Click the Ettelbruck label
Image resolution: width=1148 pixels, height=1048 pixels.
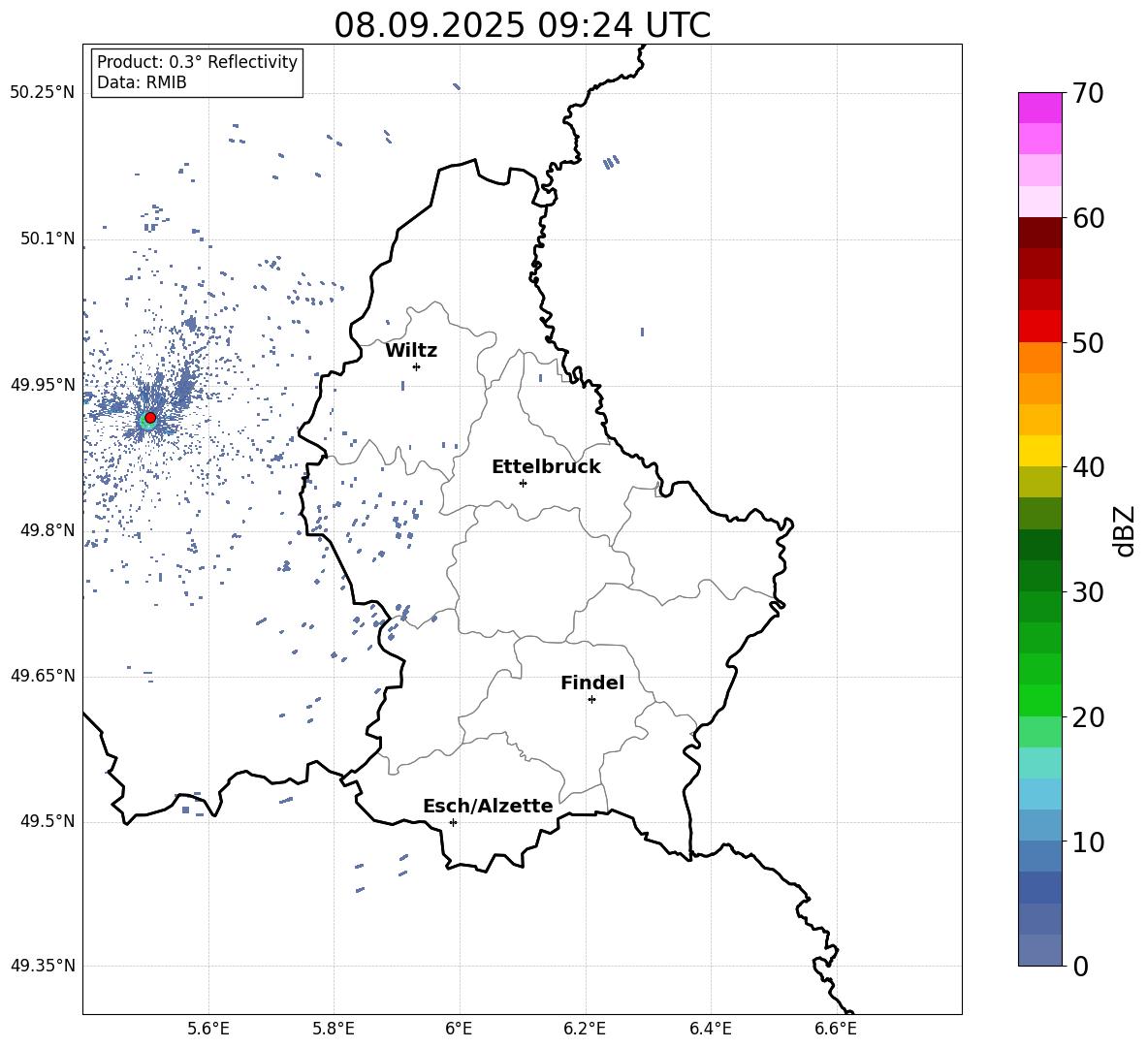pyautogui.click(x=546, y=467)
